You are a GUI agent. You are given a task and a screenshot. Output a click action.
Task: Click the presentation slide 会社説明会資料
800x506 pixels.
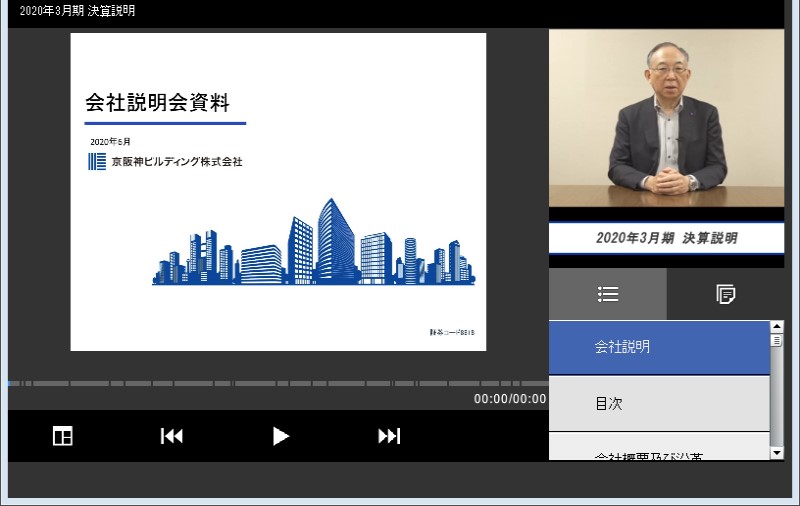click(278, 192)
